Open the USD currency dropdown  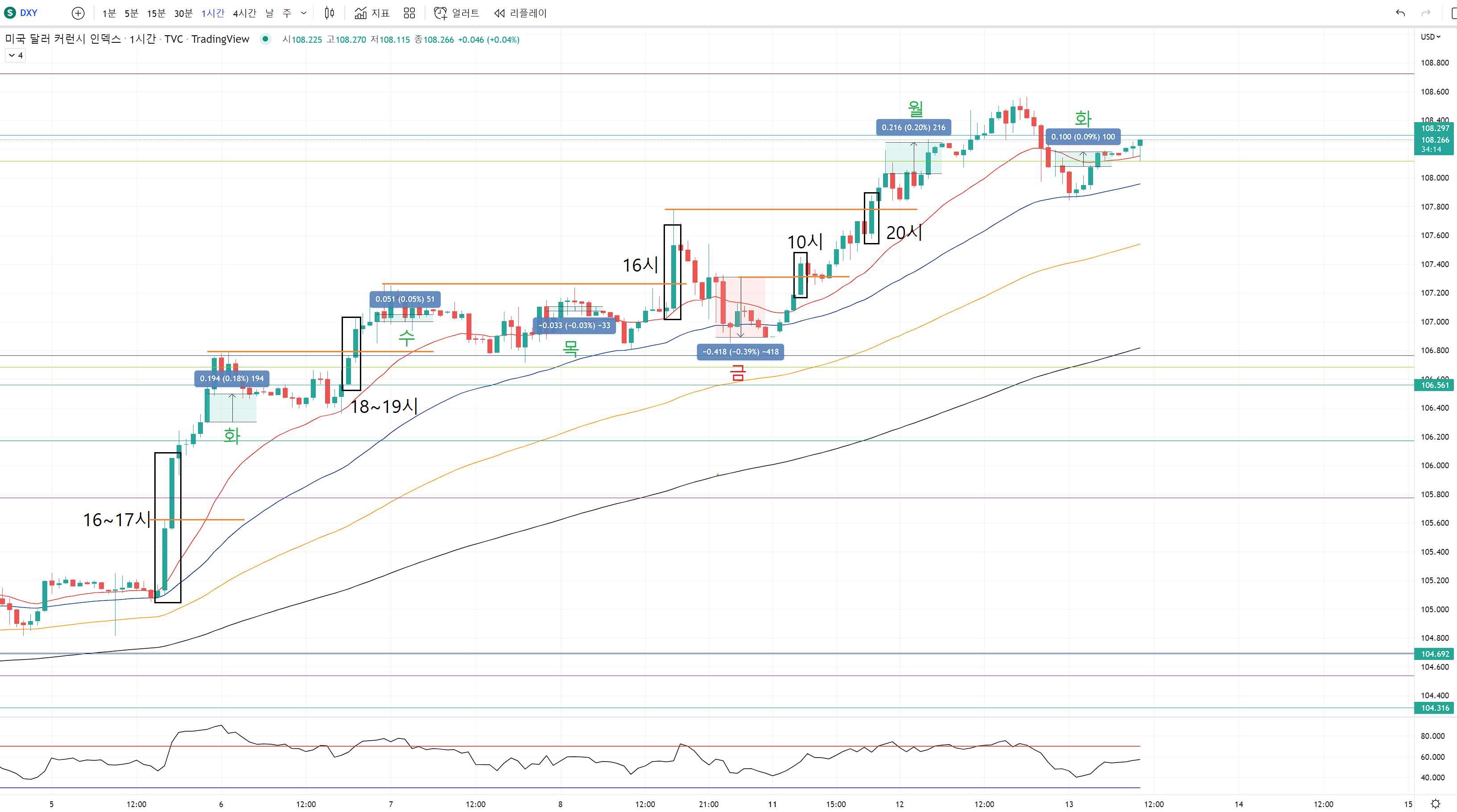coord(1430,37)
